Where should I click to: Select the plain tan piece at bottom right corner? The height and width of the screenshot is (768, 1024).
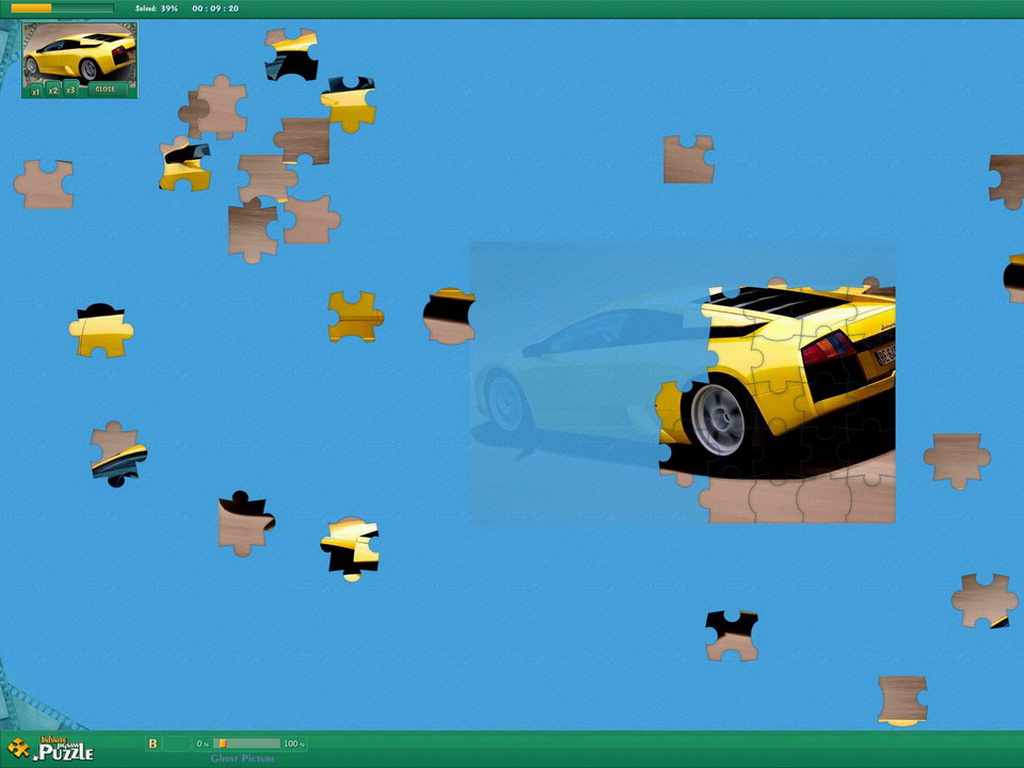point(902,698)
